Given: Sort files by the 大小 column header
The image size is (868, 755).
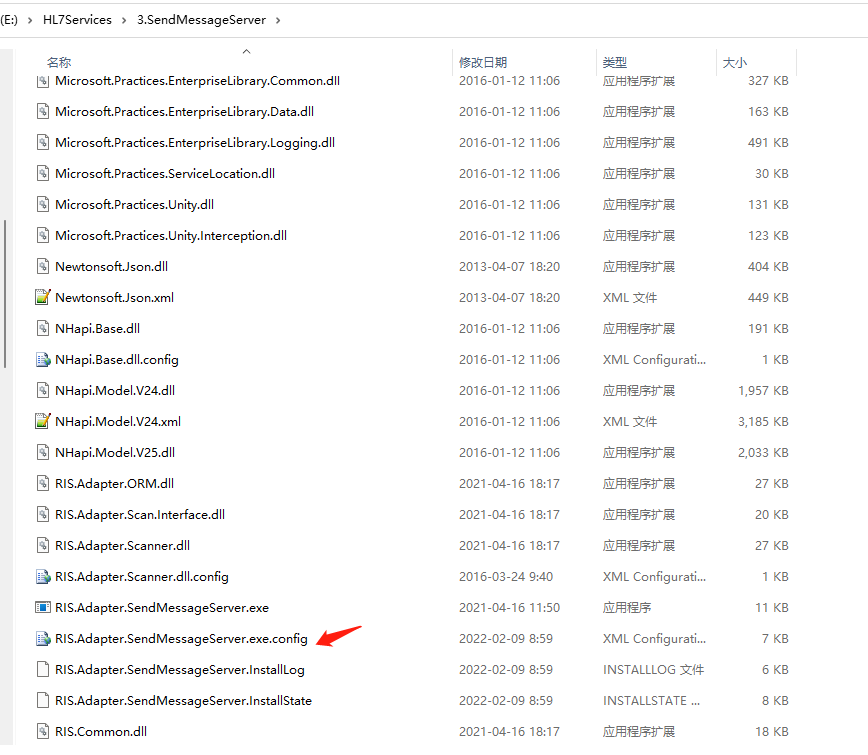Looking at the screenshot, I should coord(735,63).
